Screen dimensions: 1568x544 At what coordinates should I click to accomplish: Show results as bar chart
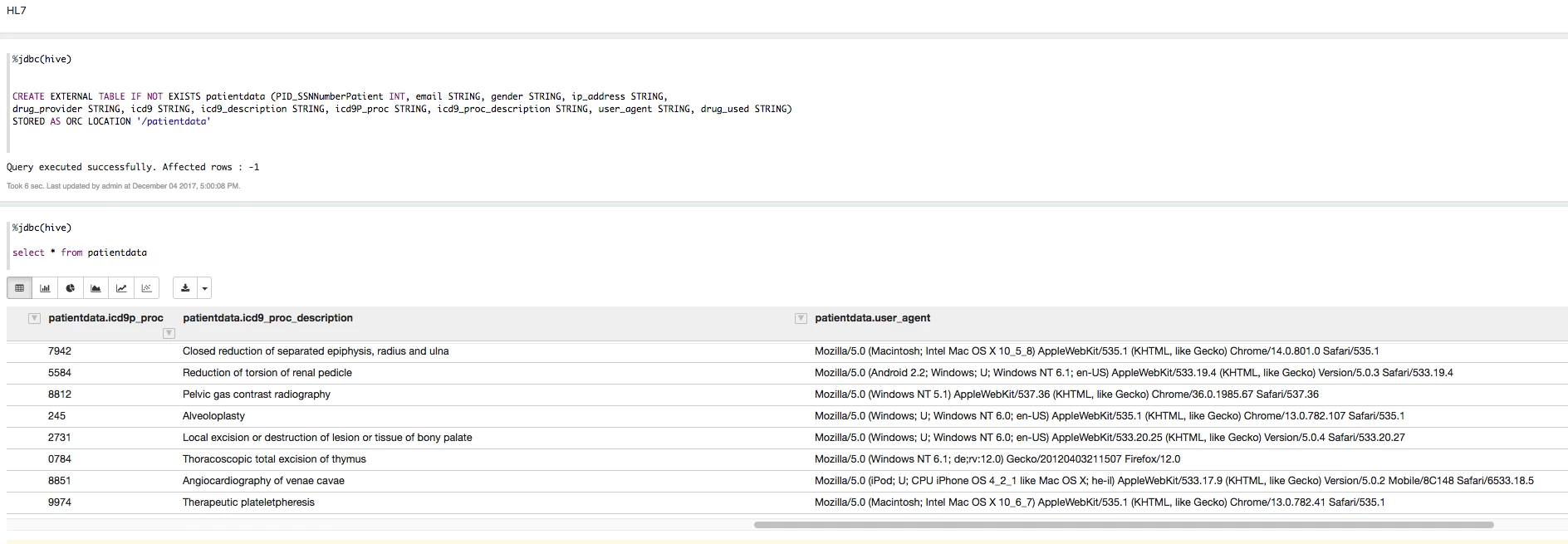pyautogui.click(x=45, y=288)
